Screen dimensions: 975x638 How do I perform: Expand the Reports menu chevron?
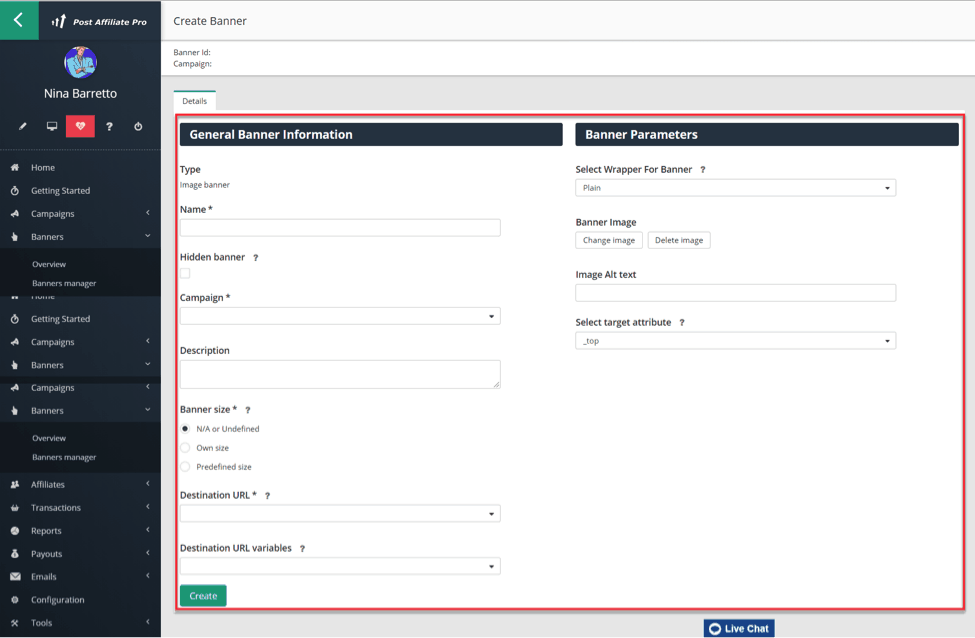point(148,530)
